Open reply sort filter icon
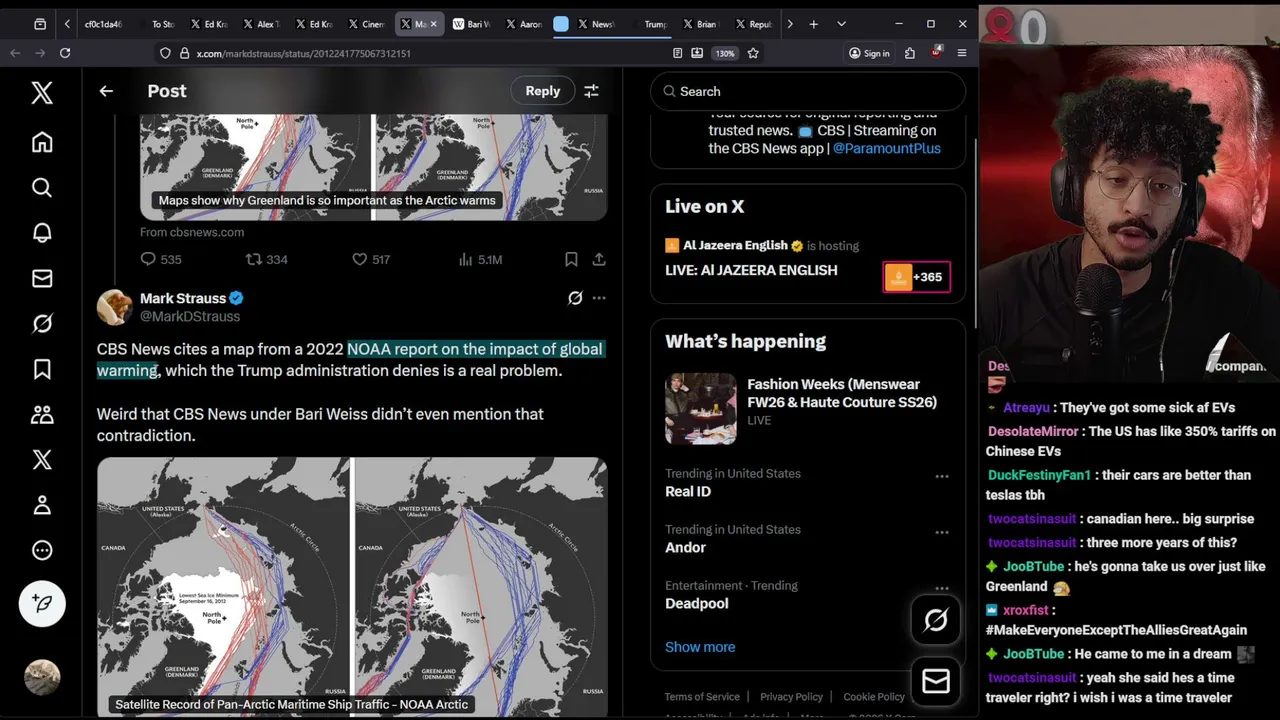1280x720 pixels. click(x=591, y=91)
